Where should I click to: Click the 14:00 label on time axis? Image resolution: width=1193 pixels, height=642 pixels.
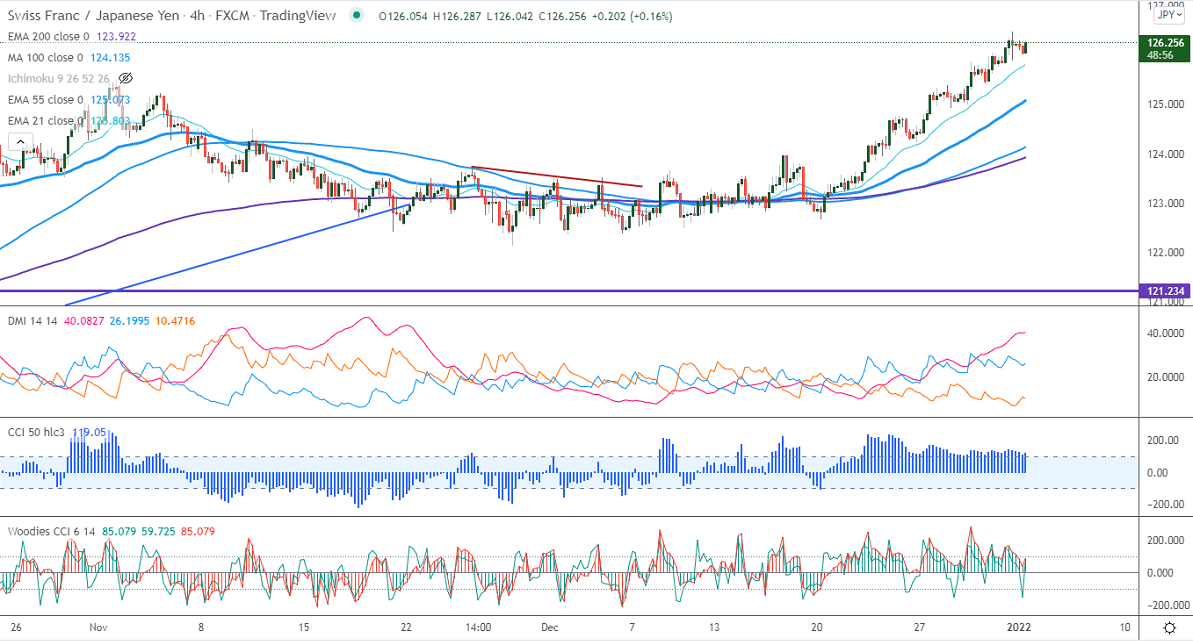tap(478, 628)
